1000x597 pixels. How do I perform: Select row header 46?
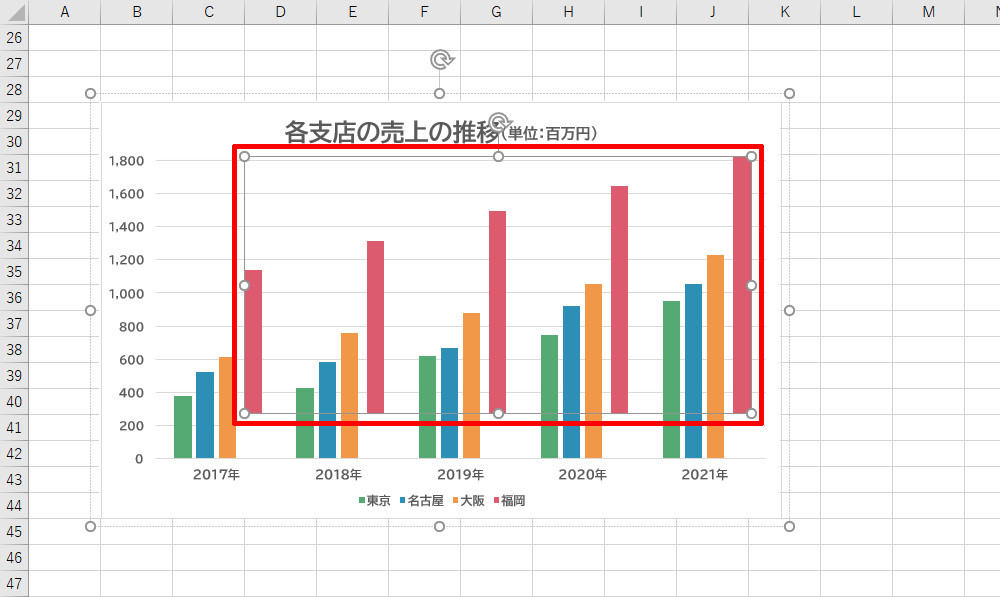click(x=14, y=557)
